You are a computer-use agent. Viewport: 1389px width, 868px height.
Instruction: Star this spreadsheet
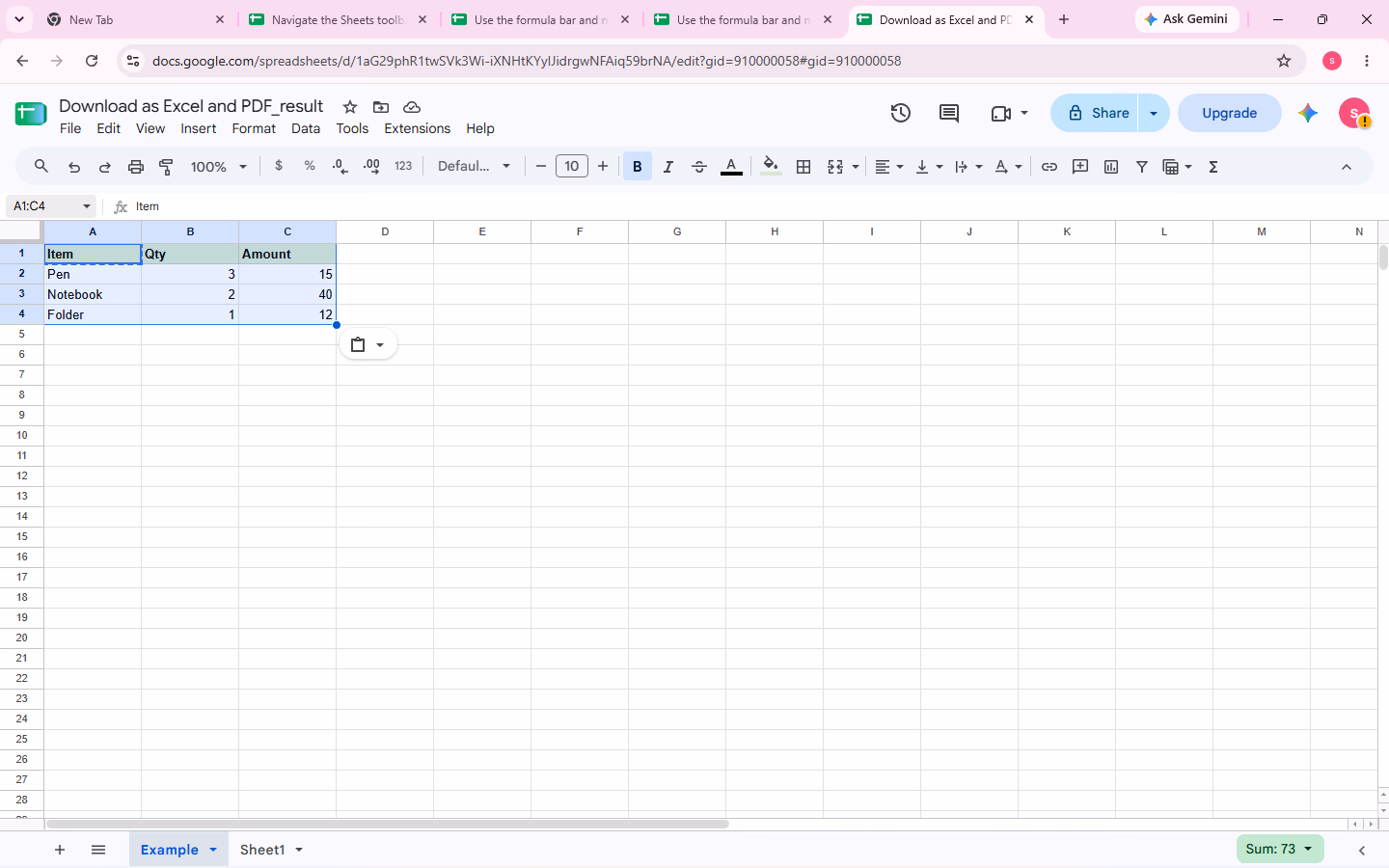[350, 107]
